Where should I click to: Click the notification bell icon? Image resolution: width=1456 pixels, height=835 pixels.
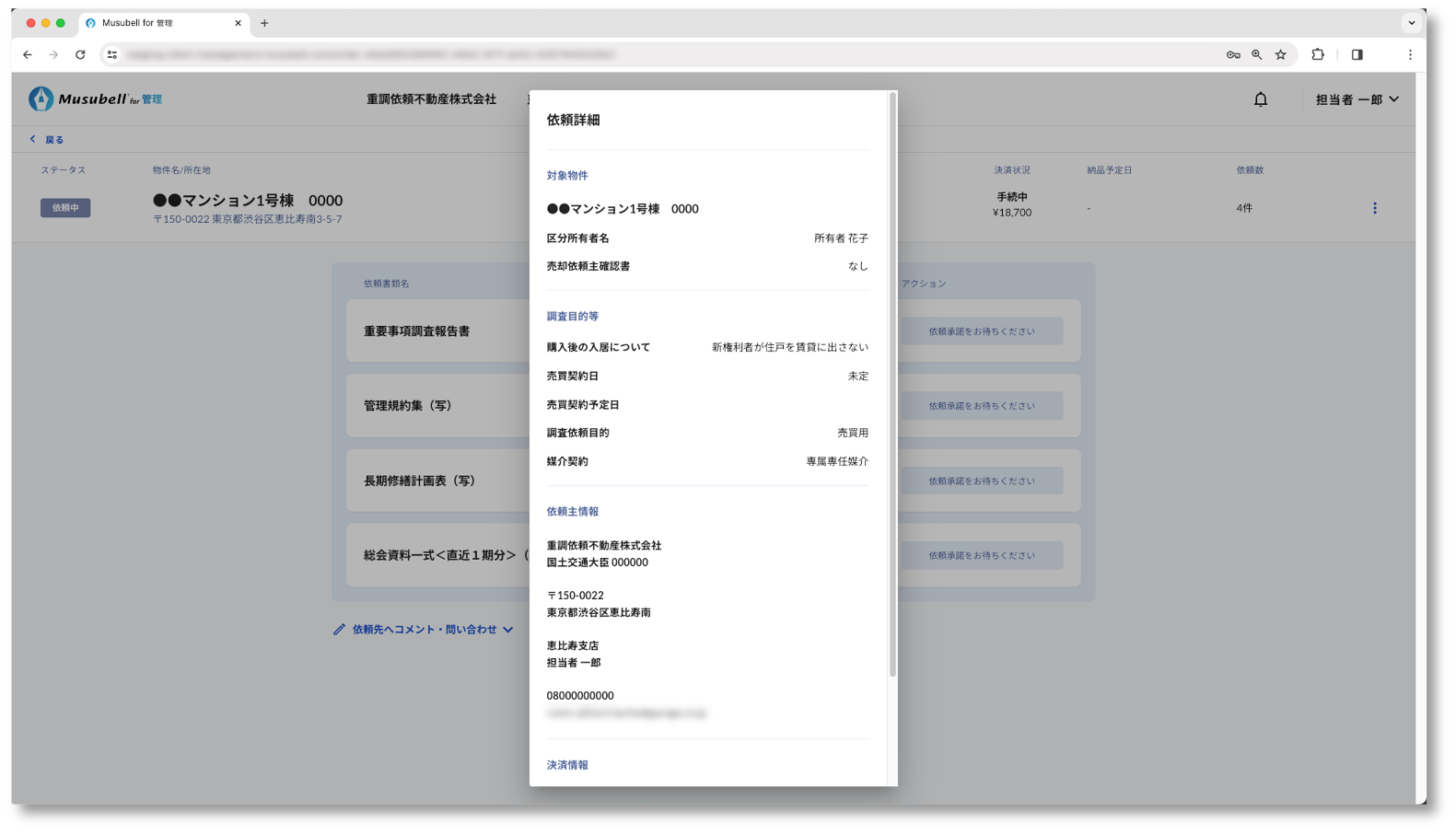pos(1260,99)
